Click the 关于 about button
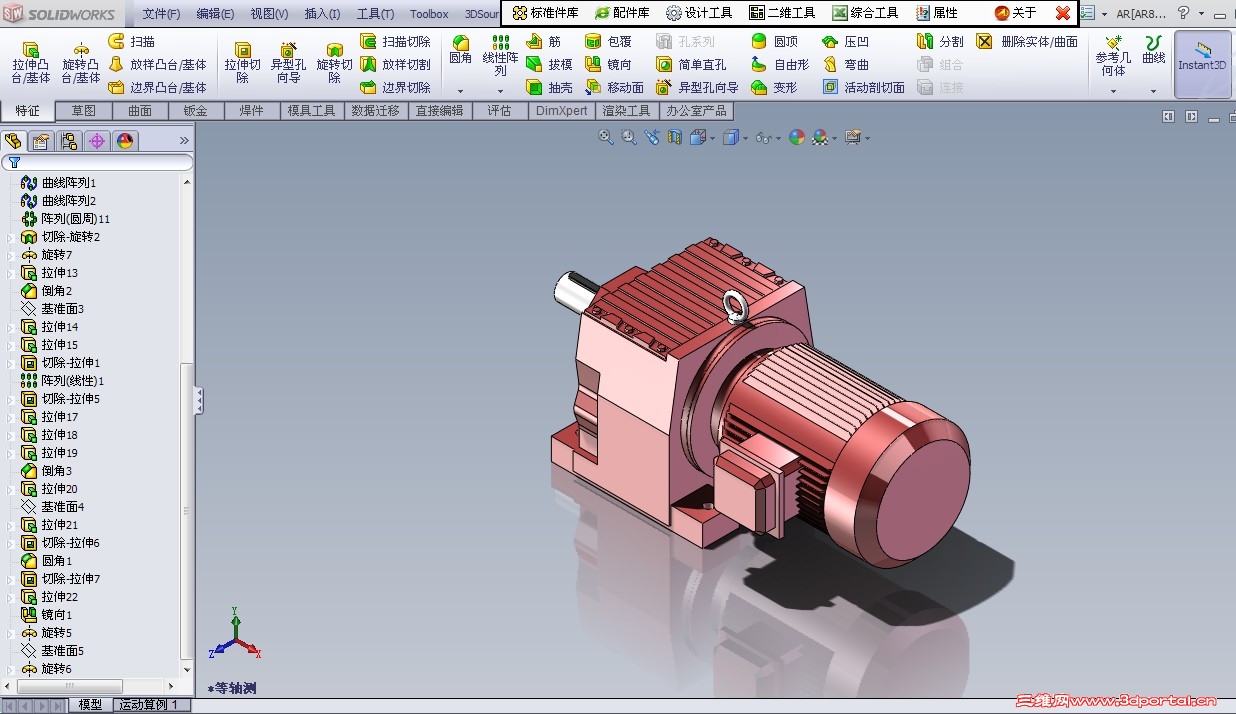 [1016, 13]
